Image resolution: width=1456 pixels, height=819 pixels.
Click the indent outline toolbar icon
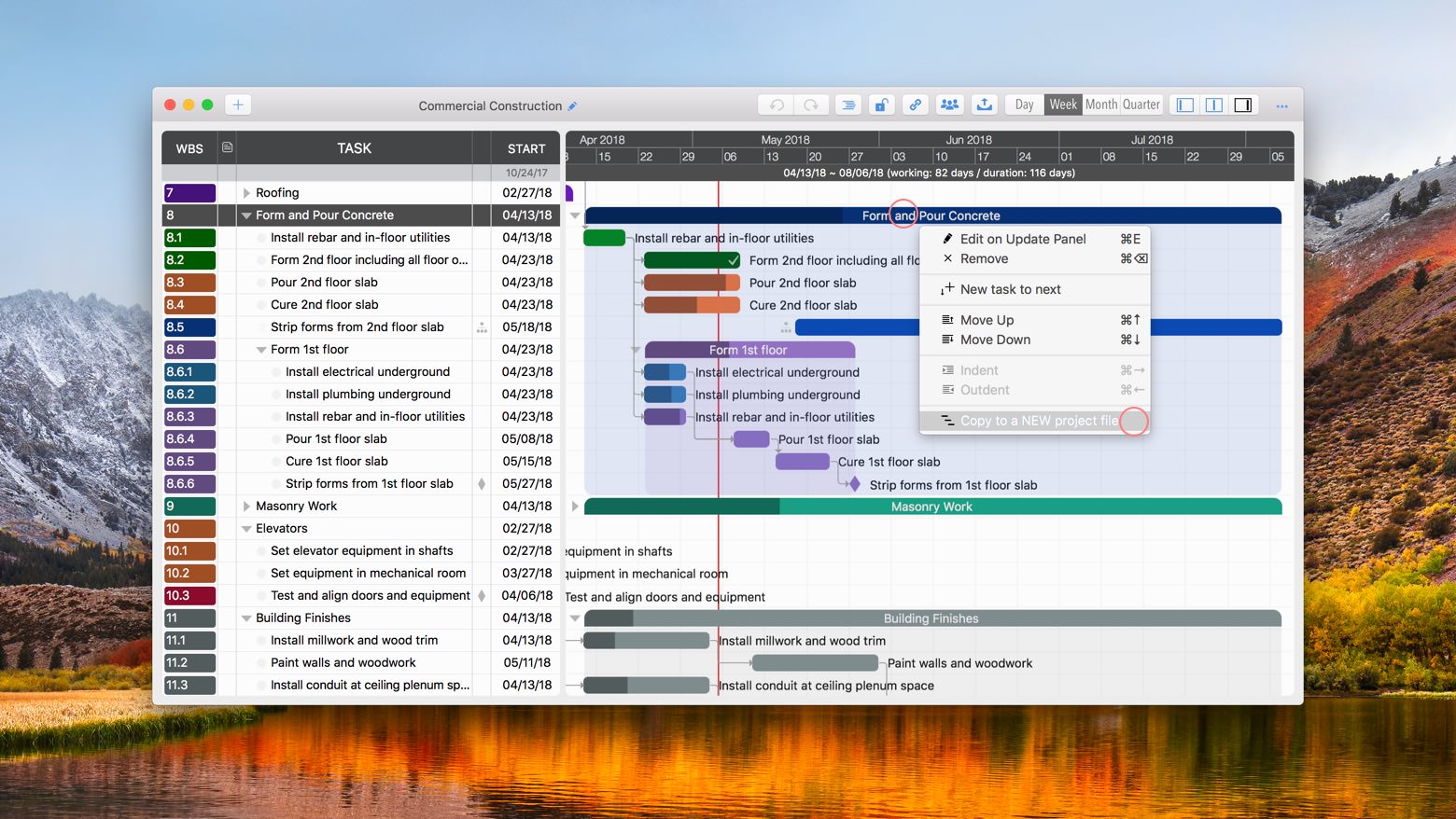point(847,105)
